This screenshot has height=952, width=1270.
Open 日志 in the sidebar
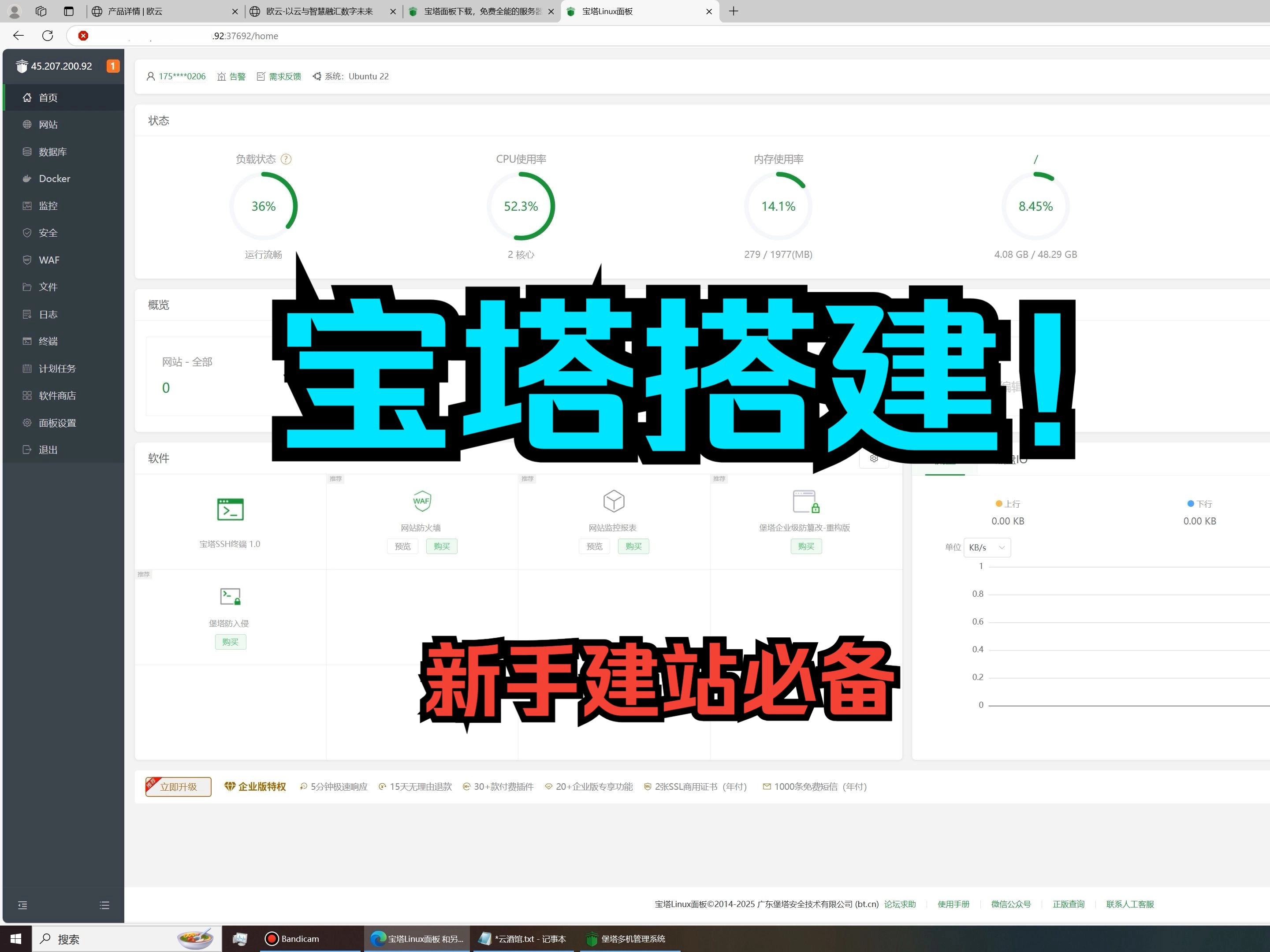click(63, 314)
